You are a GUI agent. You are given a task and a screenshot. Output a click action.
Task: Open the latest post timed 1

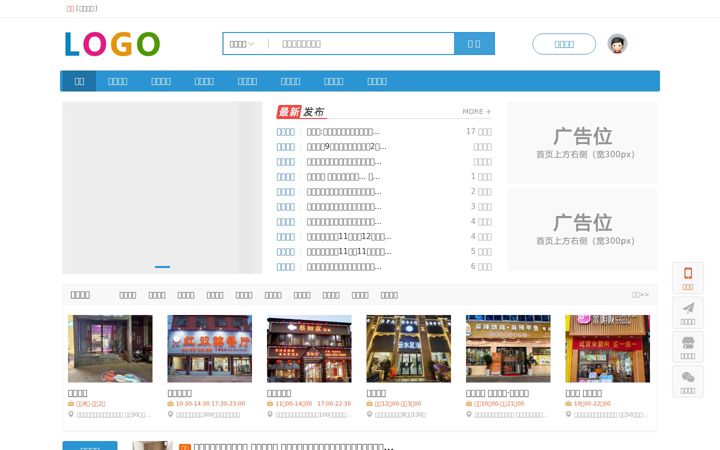pos(343,177)
